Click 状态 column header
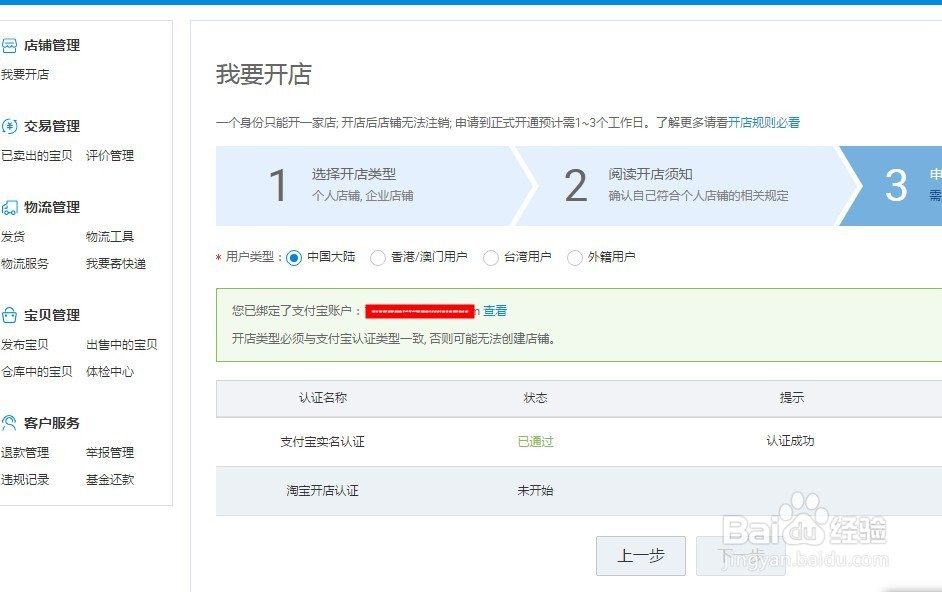This screenshot has width=942, height=592. click(x=535, y=398)
